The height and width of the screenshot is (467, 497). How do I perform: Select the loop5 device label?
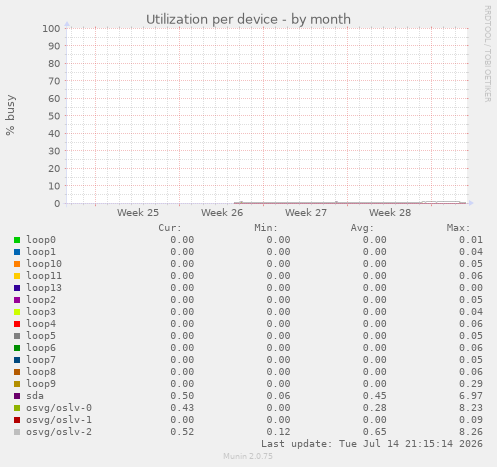(41, 336)
